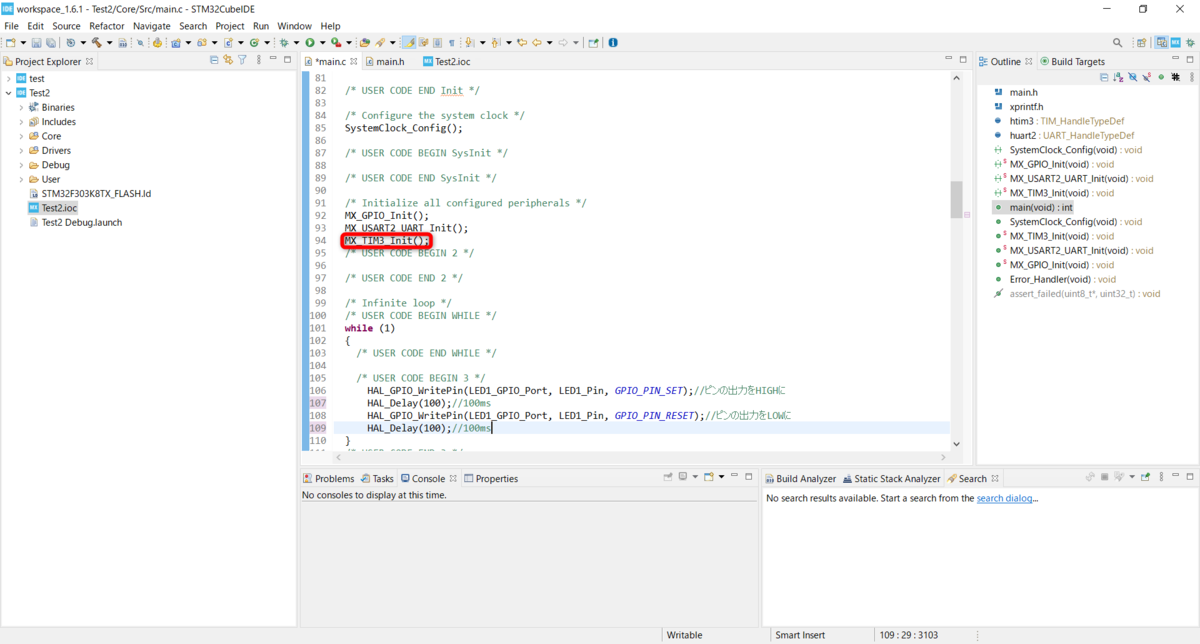This screenshot has width=1200, height=644.
Task: Toggle Show Whitespace Characters paragraph icon
Action: point(452,43)
